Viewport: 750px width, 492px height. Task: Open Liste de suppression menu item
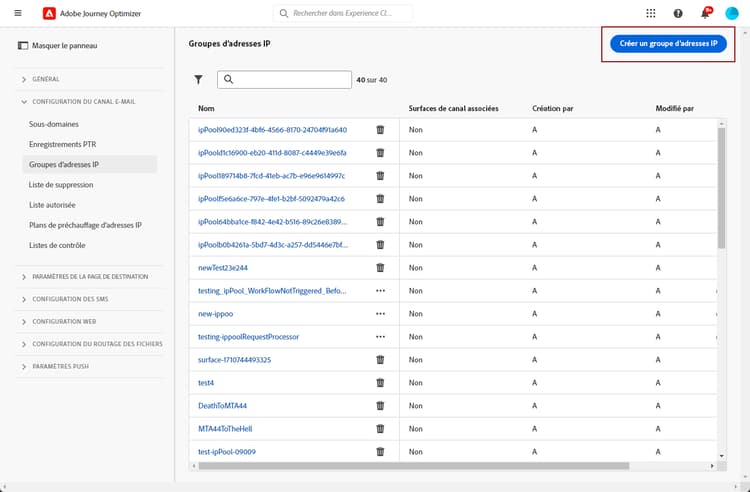(61, 185)
